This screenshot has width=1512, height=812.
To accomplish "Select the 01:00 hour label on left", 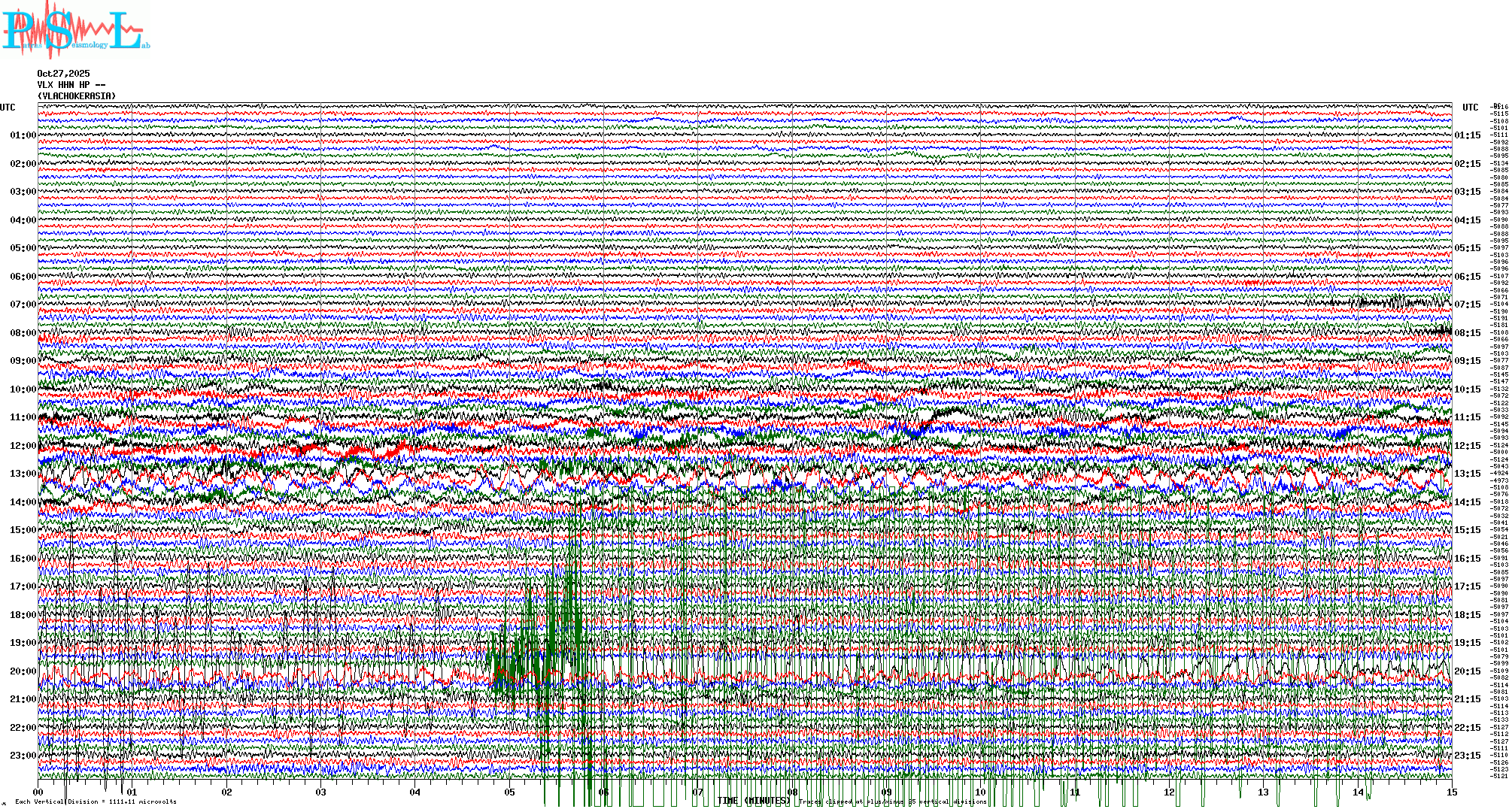I will click(x=23, y=135).
